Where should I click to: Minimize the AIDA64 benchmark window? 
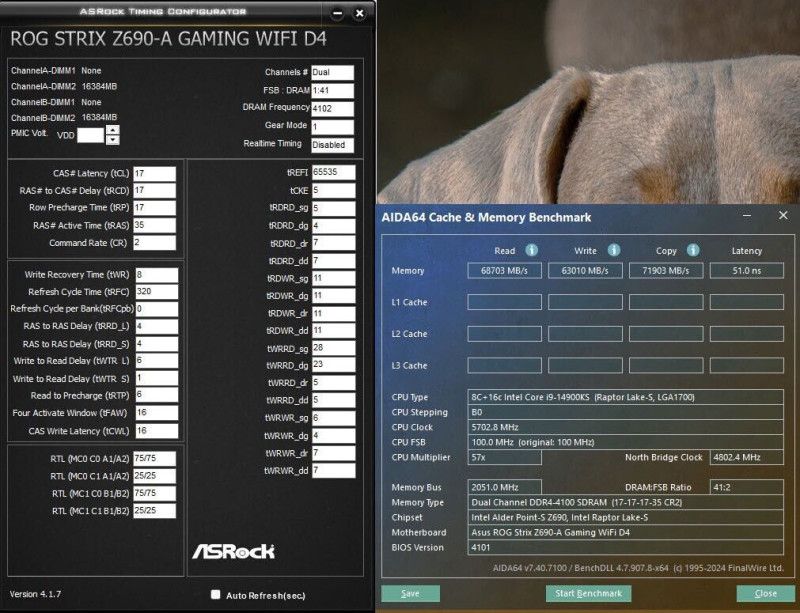[x=747, y=216]
